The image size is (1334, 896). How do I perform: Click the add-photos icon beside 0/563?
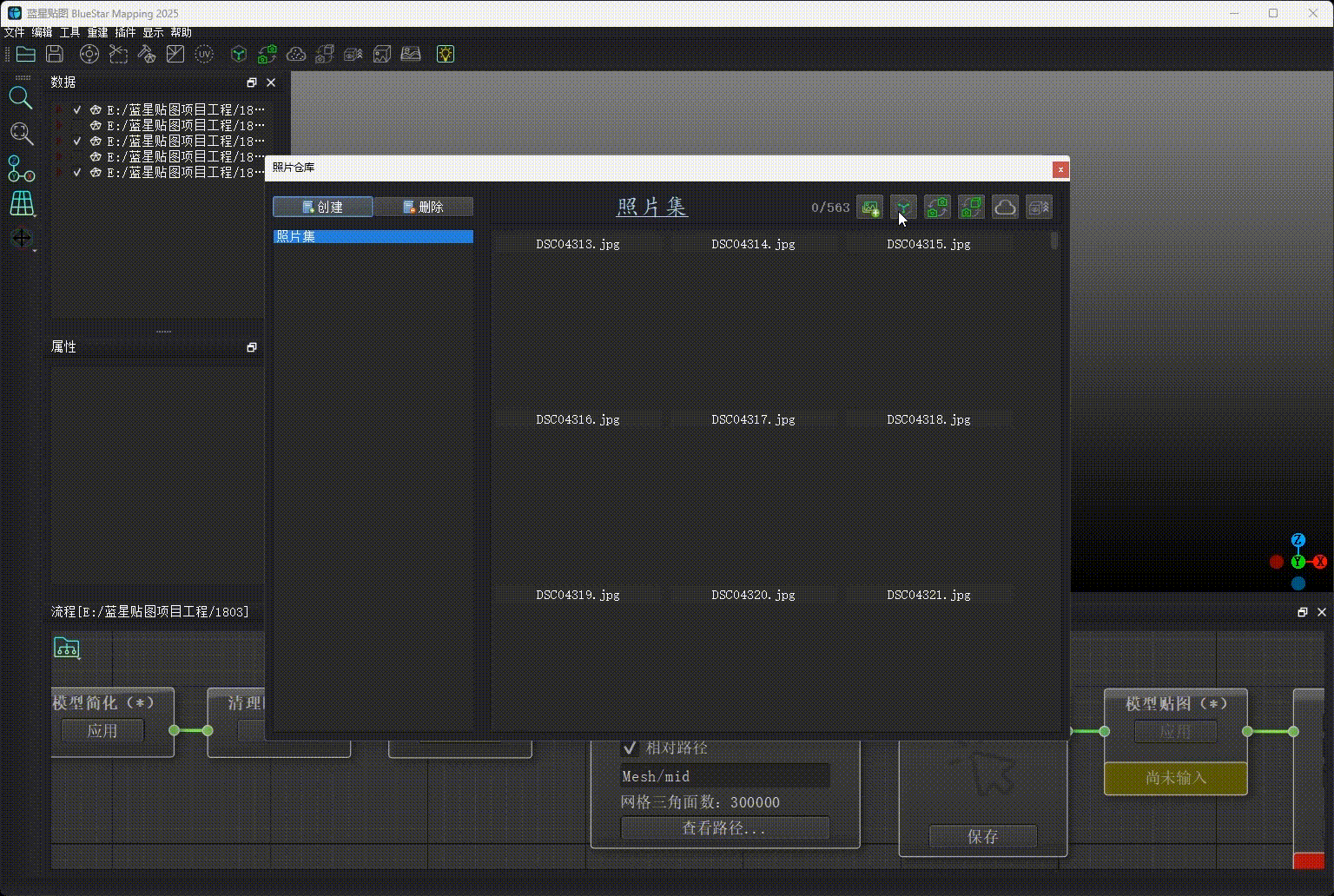click(870, 208)
